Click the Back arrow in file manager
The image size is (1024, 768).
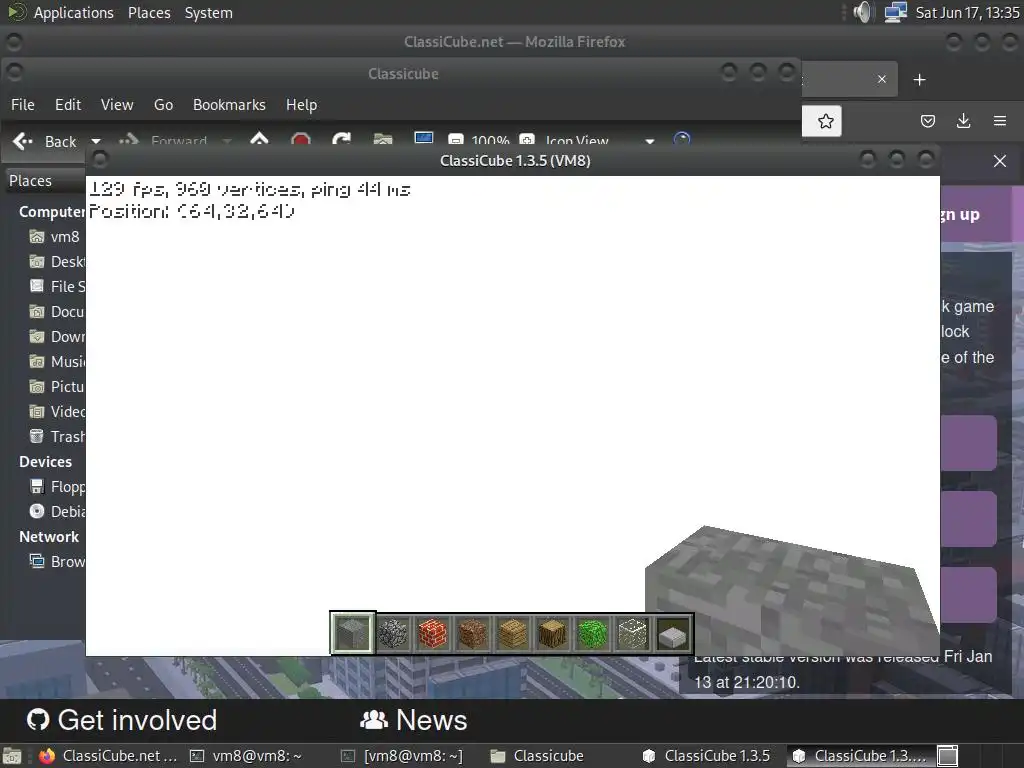(44, 141)
